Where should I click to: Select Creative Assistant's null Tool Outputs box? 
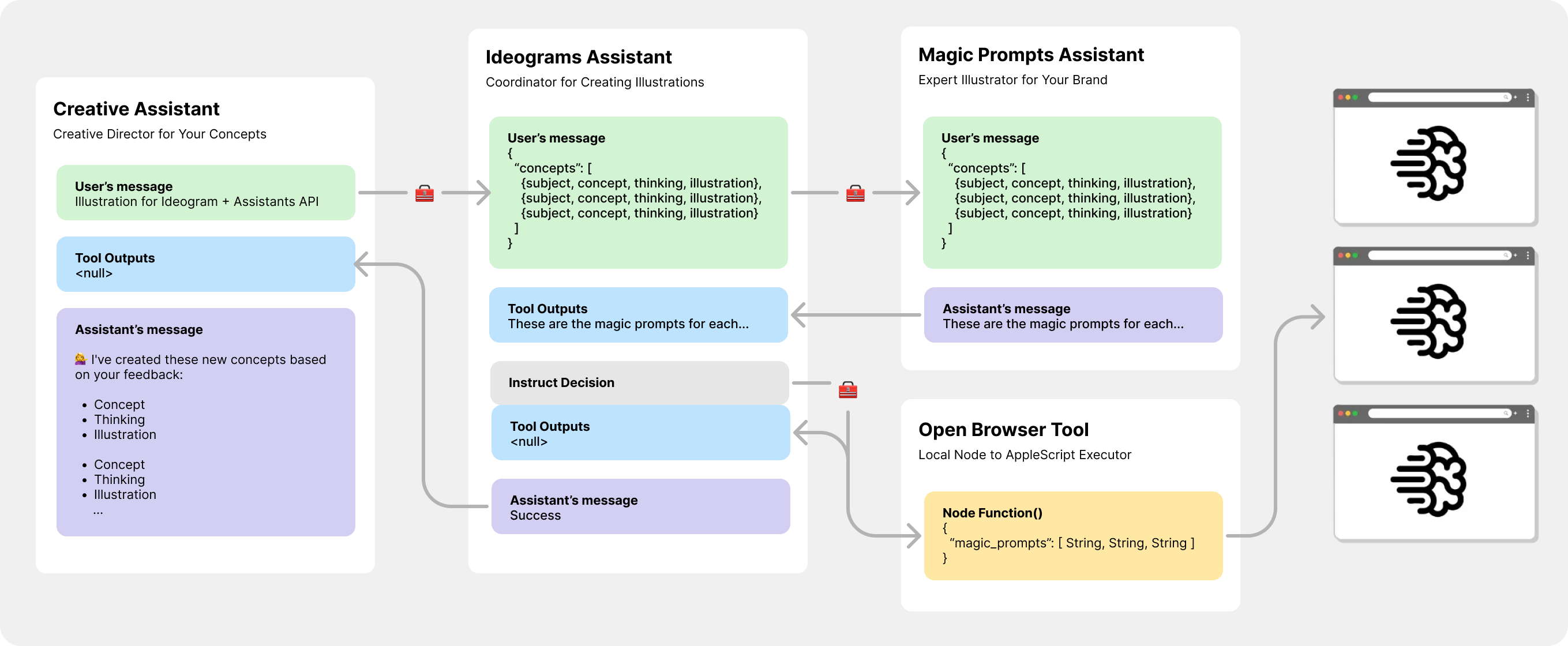tap(205, 264)
